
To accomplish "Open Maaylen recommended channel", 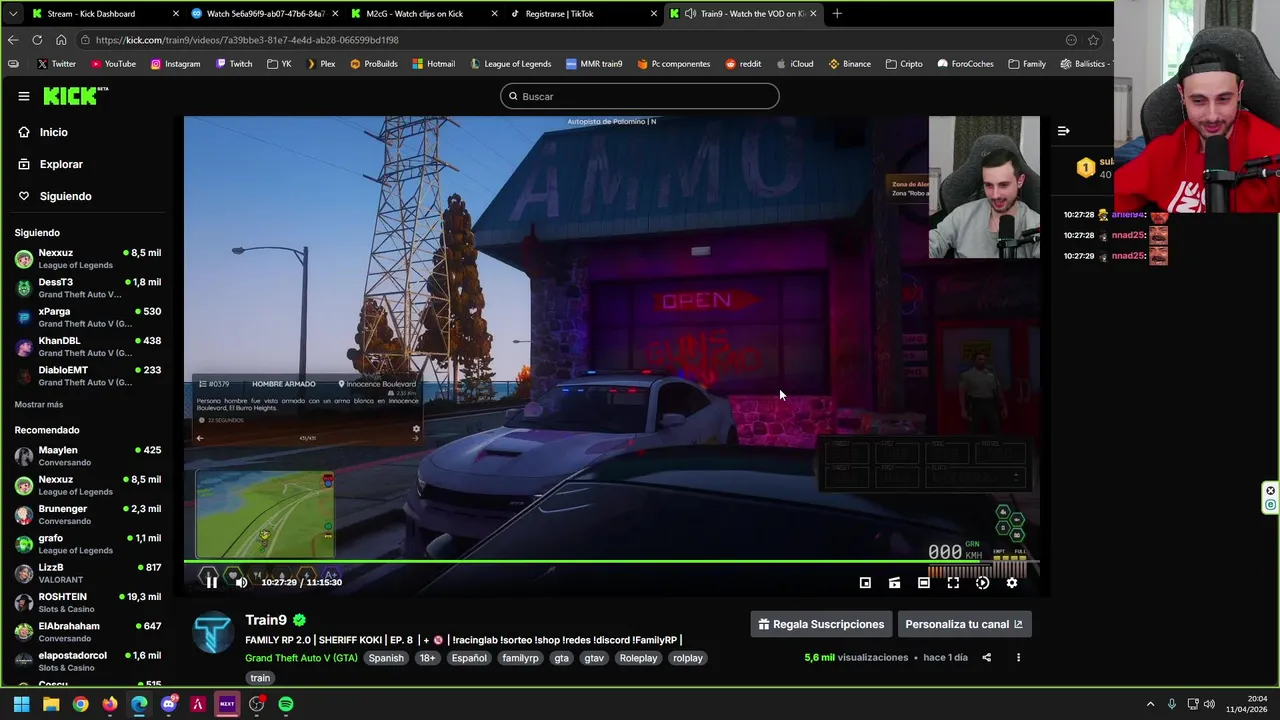I will pyautogui.click(x=88, y=456).
